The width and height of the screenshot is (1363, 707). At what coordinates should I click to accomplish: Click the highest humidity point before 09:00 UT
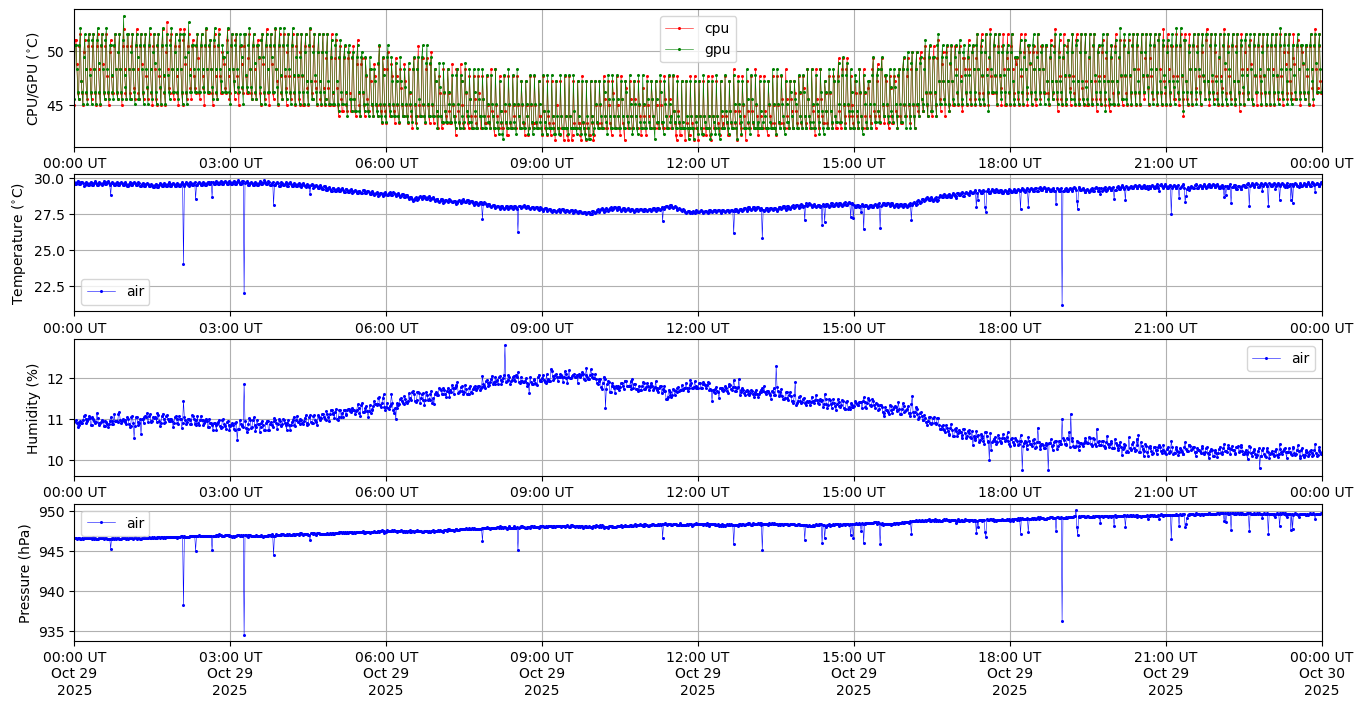click(x=505, y=345)
